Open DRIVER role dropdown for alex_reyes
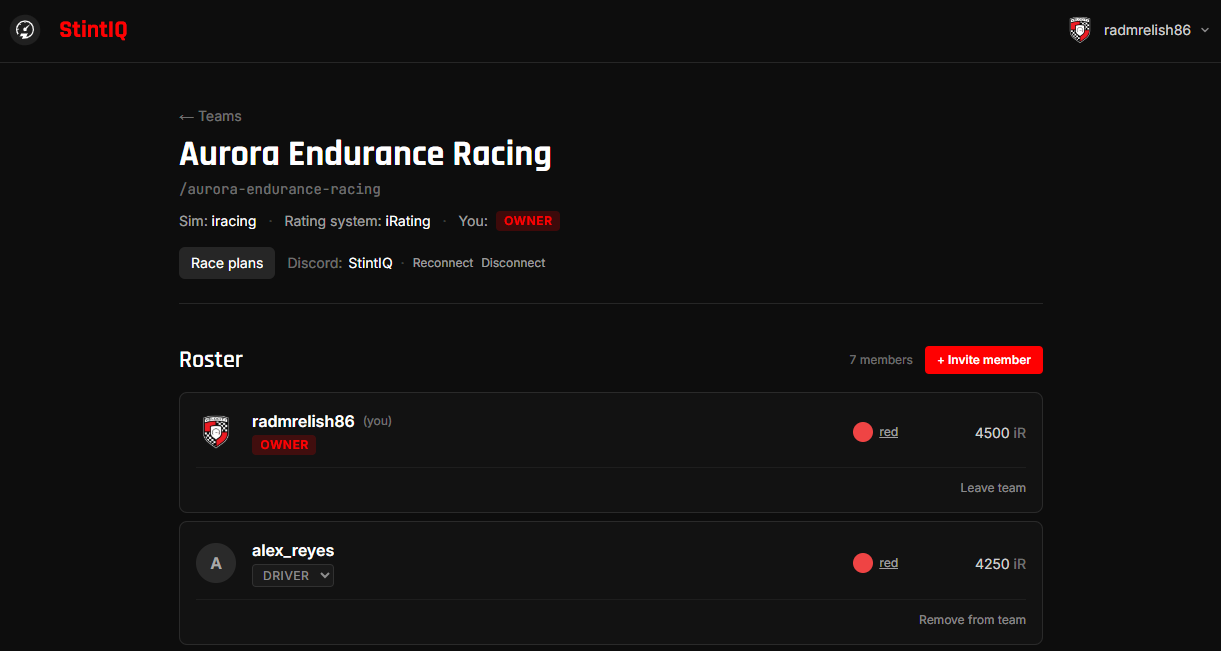 [x=293, y=576]
